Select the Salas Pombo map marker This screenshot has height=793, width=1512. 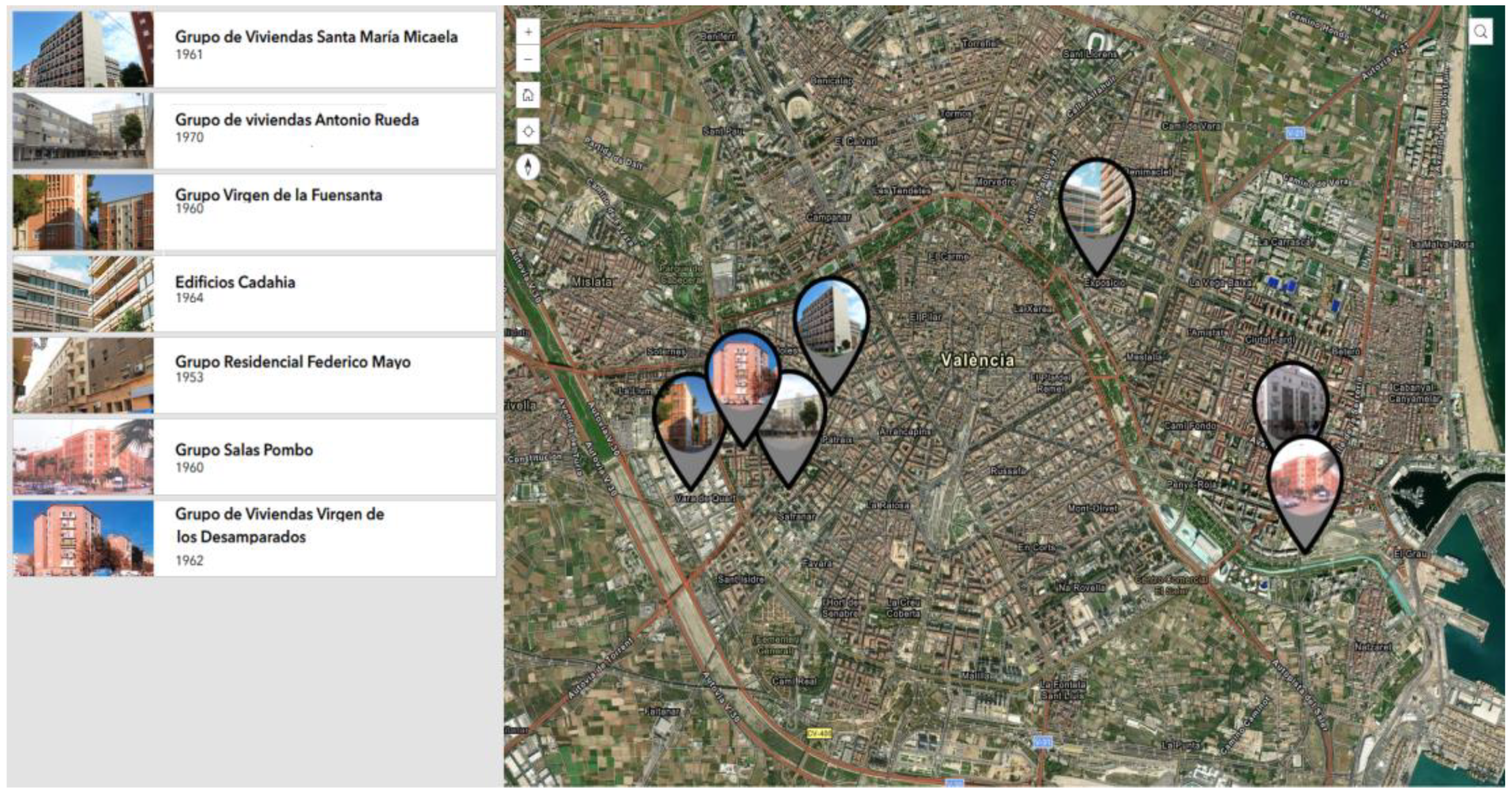[x=1305, y=479]
